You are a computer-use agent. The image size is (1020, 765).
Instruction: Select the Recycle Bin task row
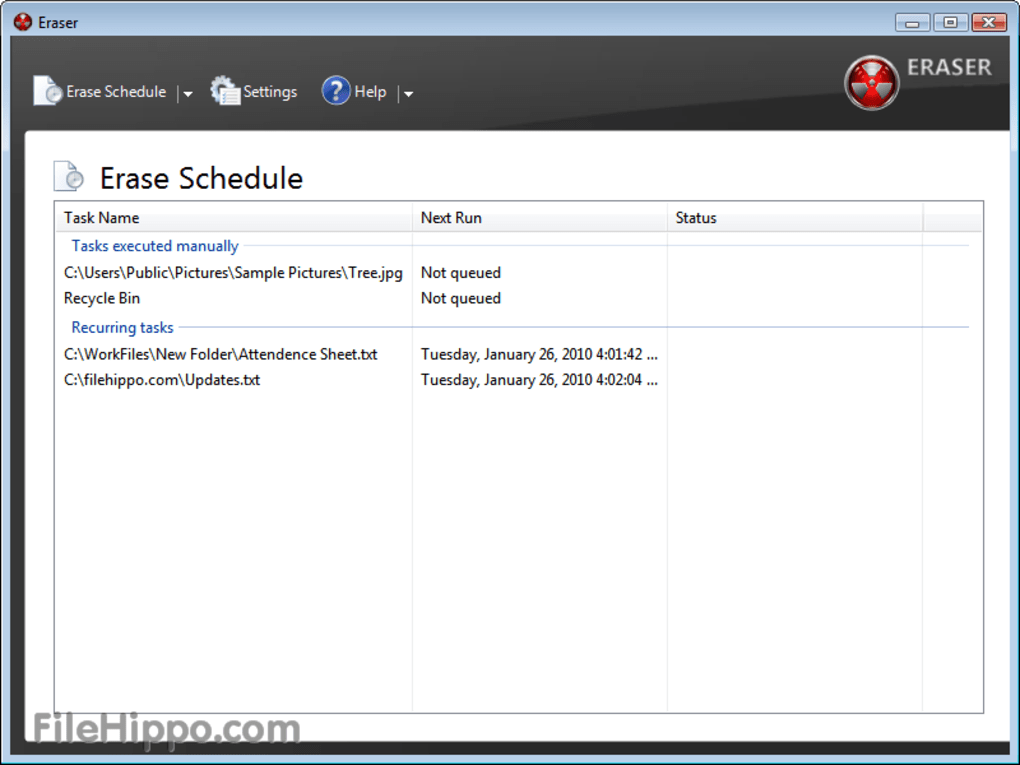(102, 299)
